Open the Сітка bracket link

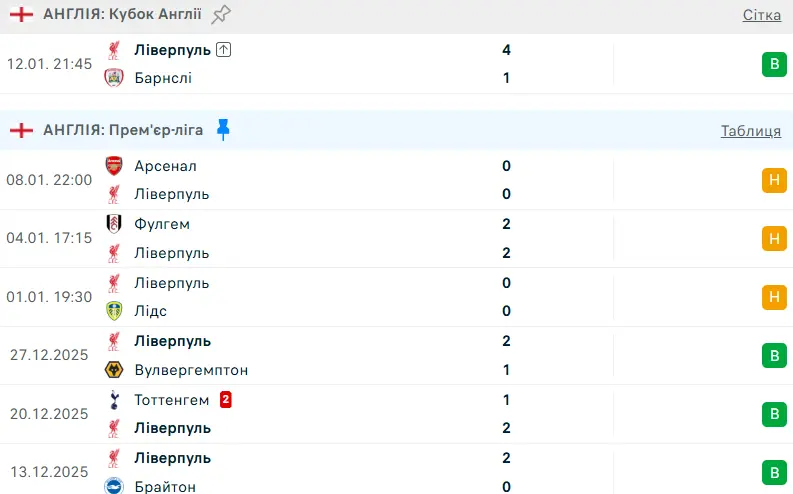point(762,15)
